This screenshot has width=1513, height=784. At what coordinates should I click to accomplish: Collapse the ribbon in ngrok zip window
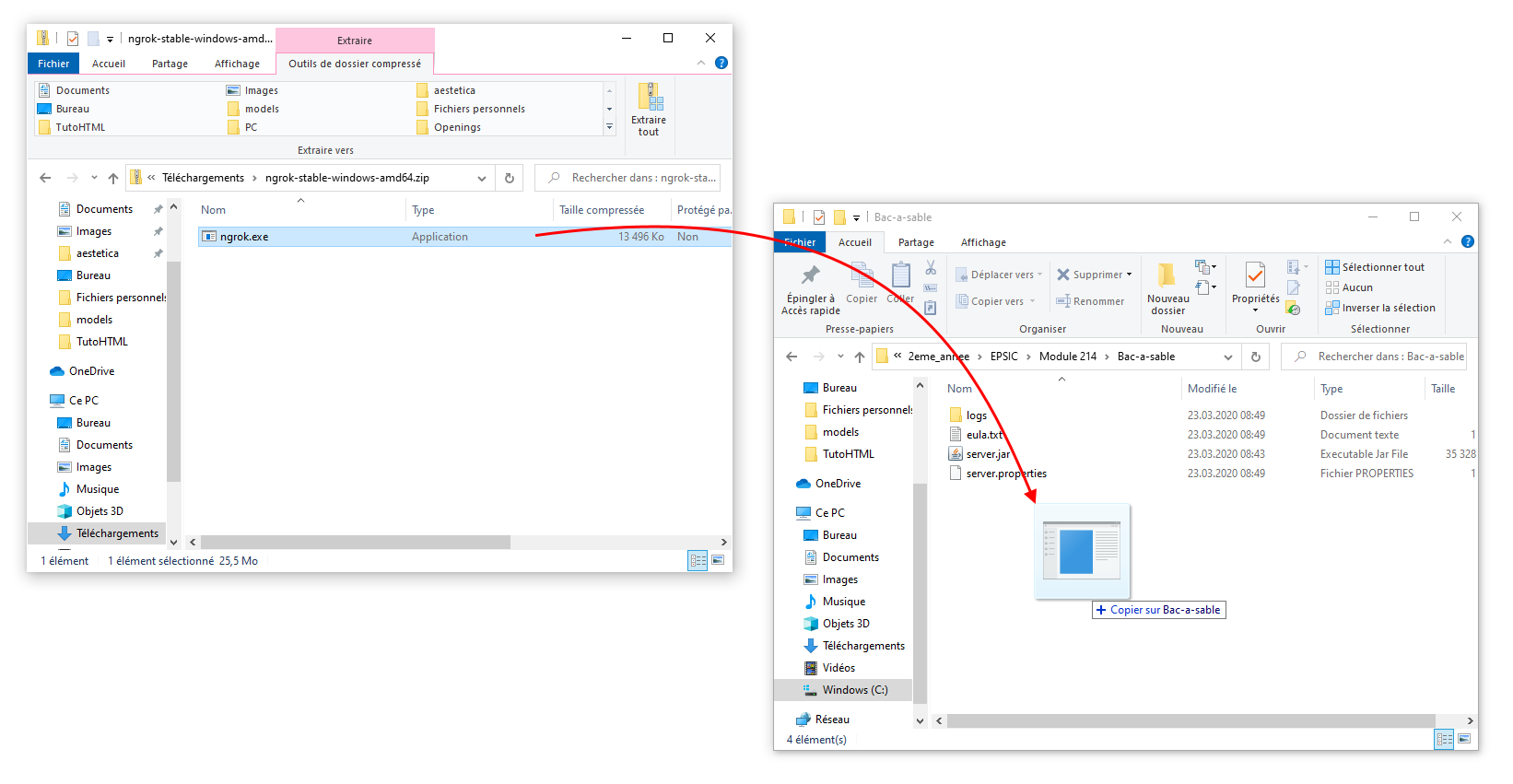[701, 63]
